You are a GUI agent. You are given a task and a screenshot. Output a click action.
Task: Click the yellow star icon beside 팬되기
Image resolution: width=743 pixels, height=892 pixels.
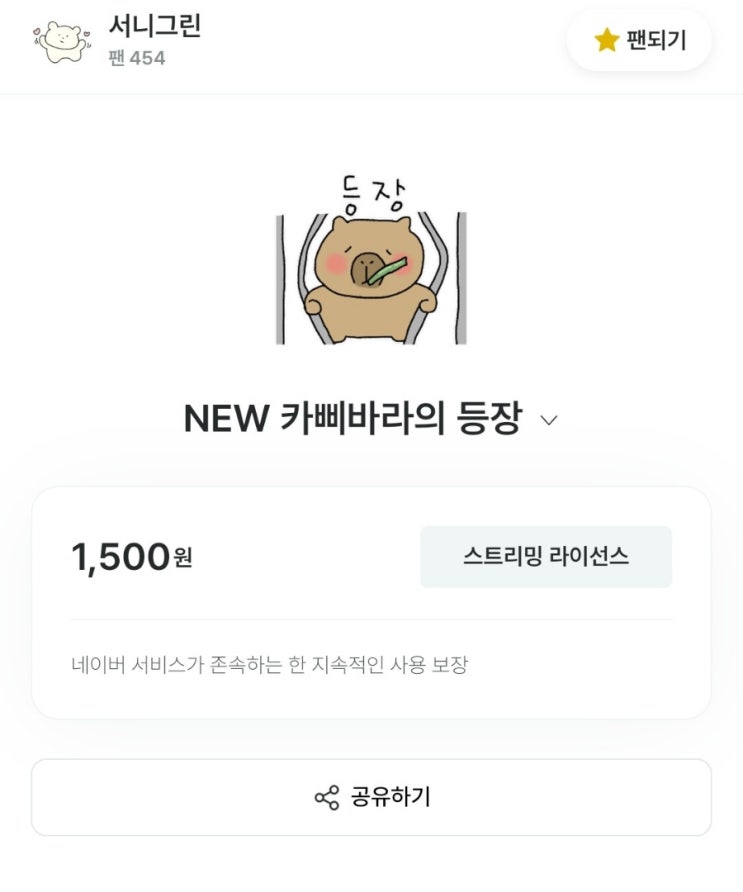coord(606,40)
